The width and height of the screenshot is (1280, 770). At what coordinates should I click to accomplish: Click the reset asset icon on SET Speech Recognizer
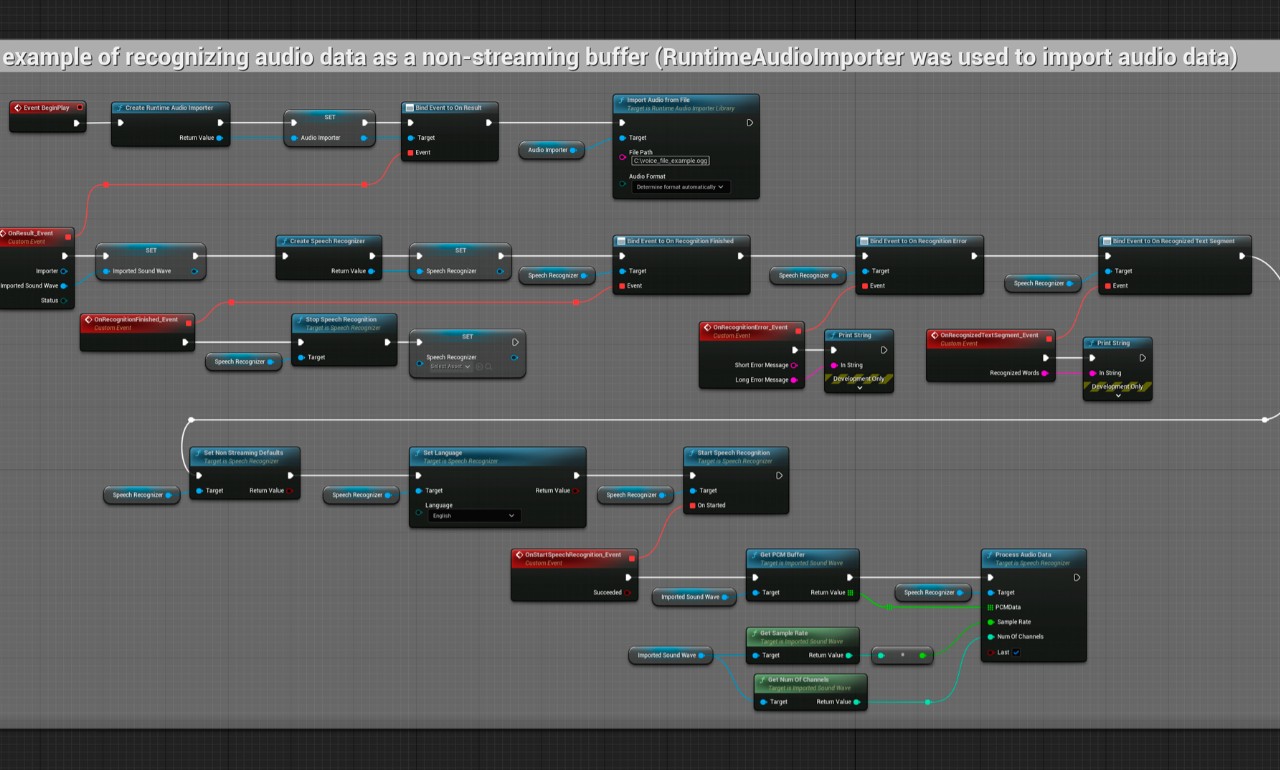pos(479,367)
